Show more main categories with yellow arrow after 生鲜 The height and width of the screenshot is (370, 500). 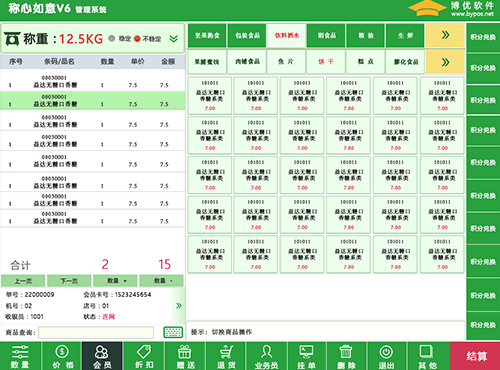[445, 35]
